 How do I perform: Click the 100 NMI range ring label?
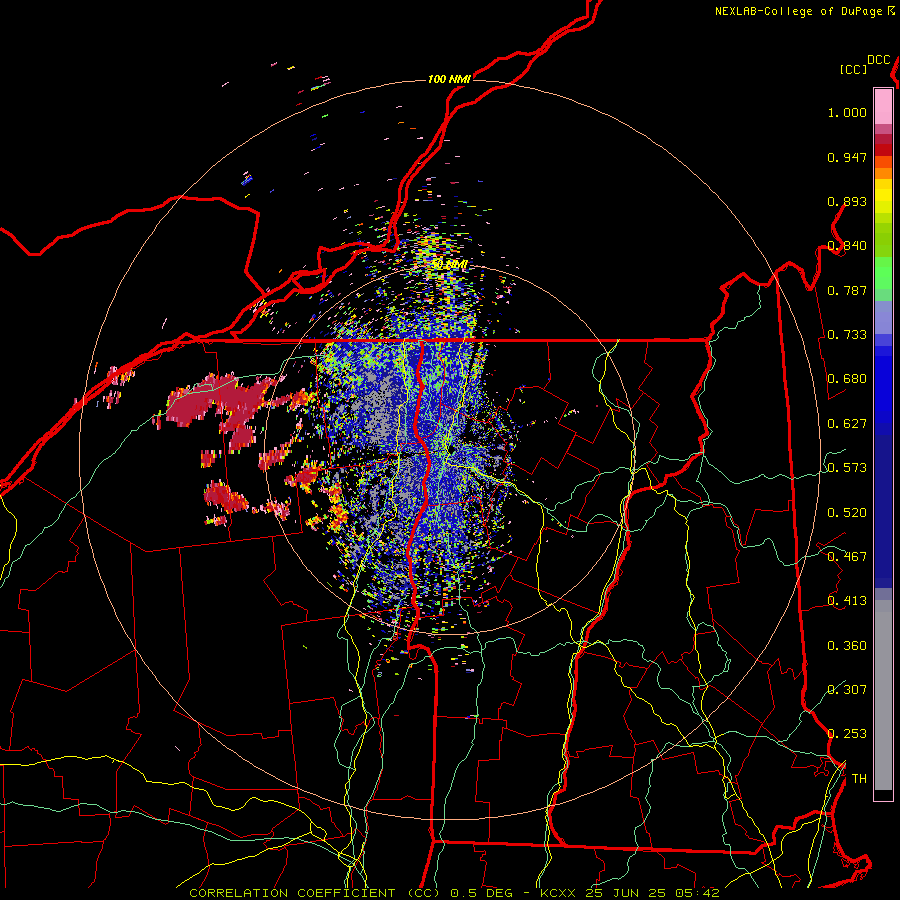(x=449, y=79)
